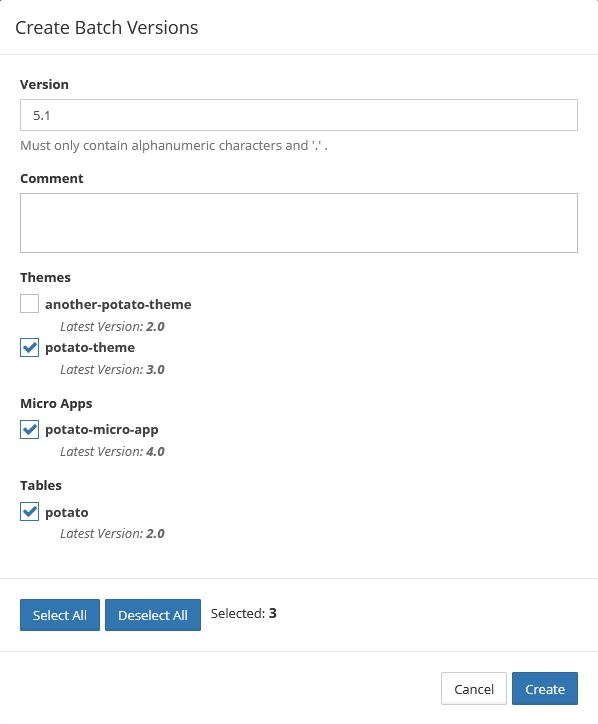Click the 'Version' field label
Screen dimensions: 598x724
point(44,84)
